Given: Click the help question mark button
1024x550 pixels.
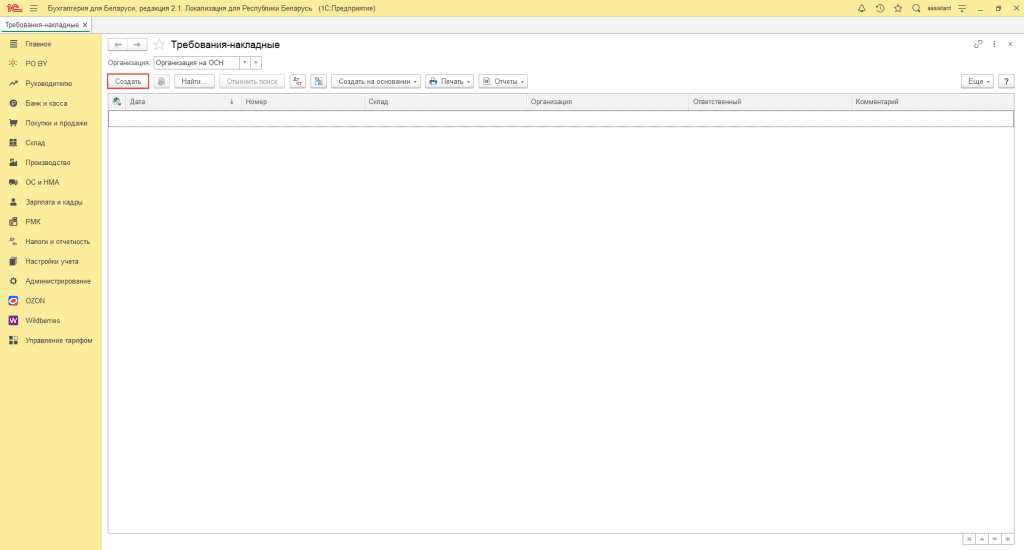Looking at the screenshot, I should (x=1006, y=82).
